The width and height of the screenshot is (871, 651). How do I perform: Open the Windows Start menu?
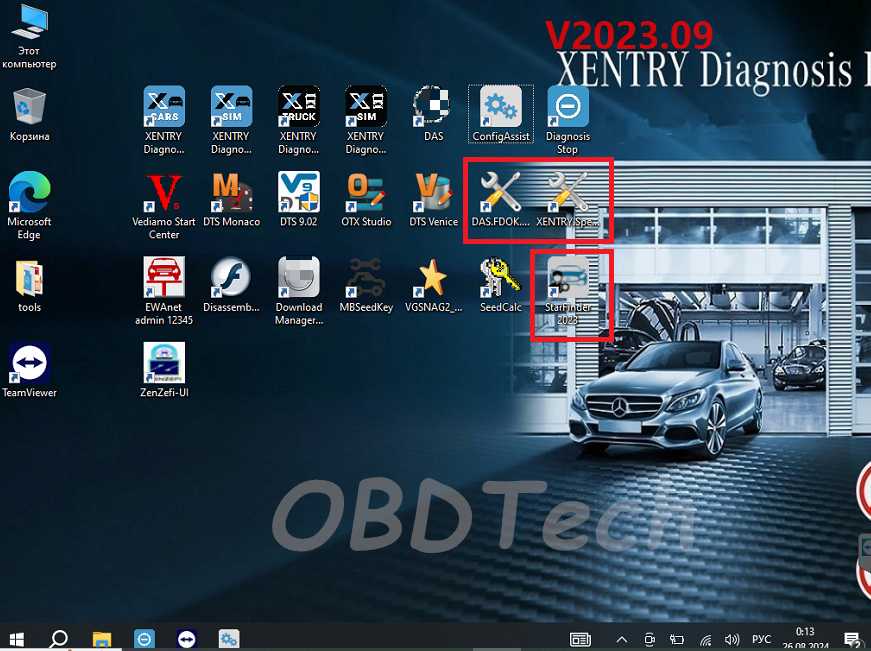(17, 639)
